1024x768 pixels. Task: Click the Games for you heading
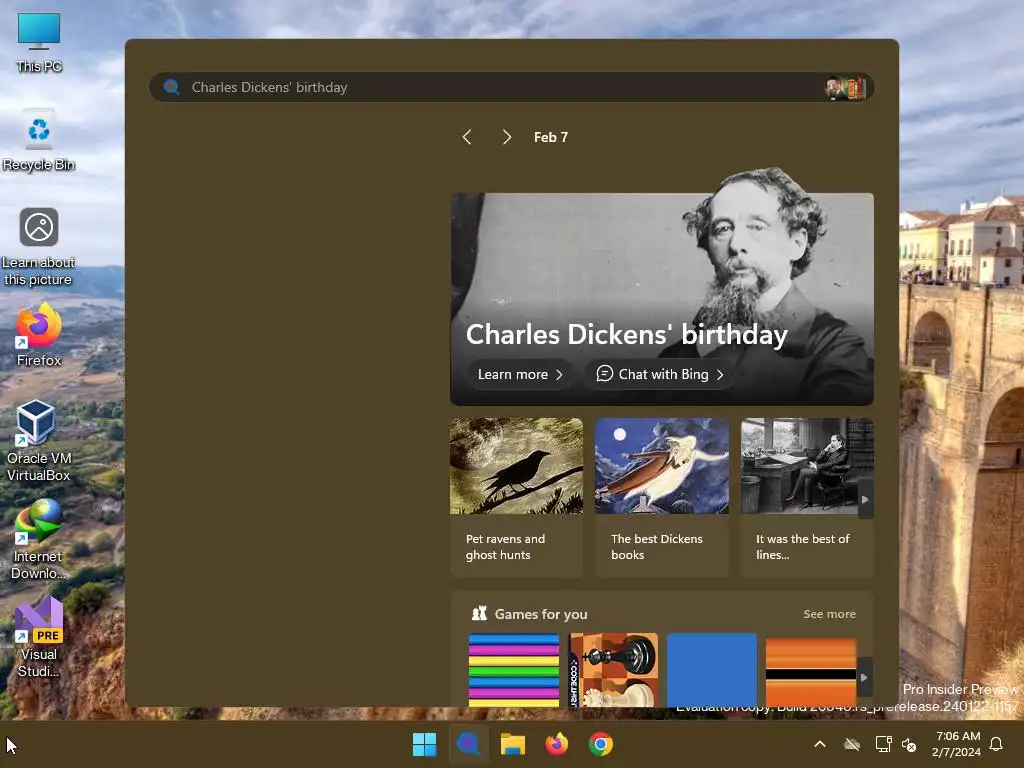[541, 614]
